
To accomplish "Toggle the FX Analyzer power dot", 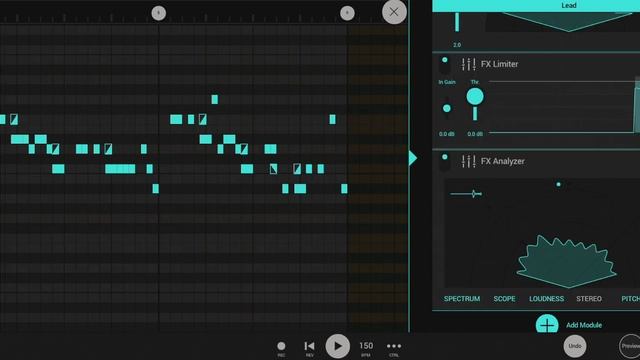I will 444,157.
